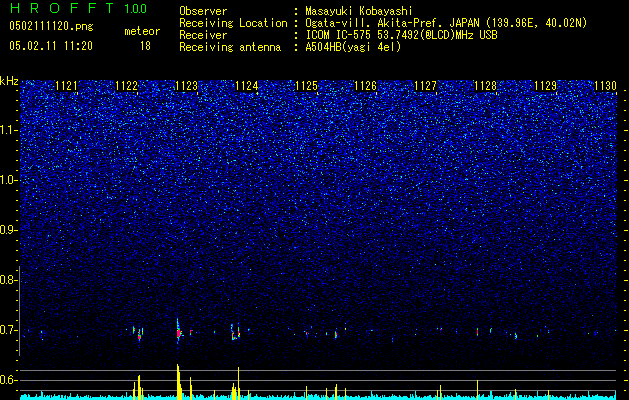Click the 1.0 frequency axis label

[x=7, y=181]
